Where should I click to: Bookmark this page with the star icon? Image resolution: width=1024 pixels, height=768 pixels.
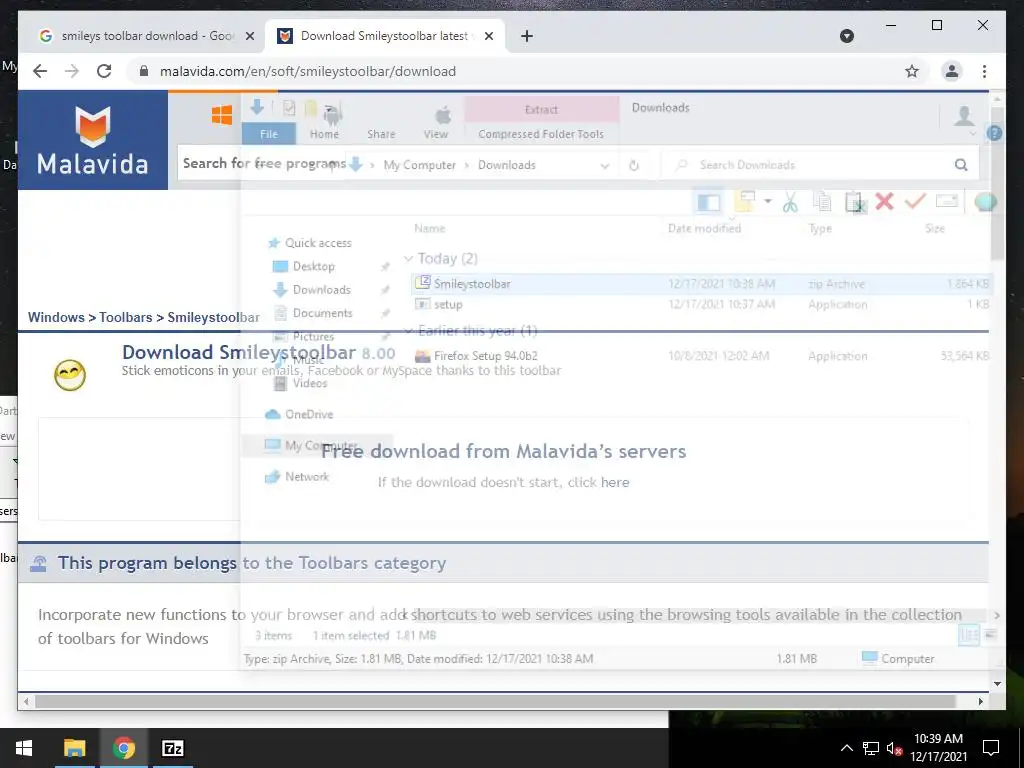pyautogui.click(x=912, y=71)
